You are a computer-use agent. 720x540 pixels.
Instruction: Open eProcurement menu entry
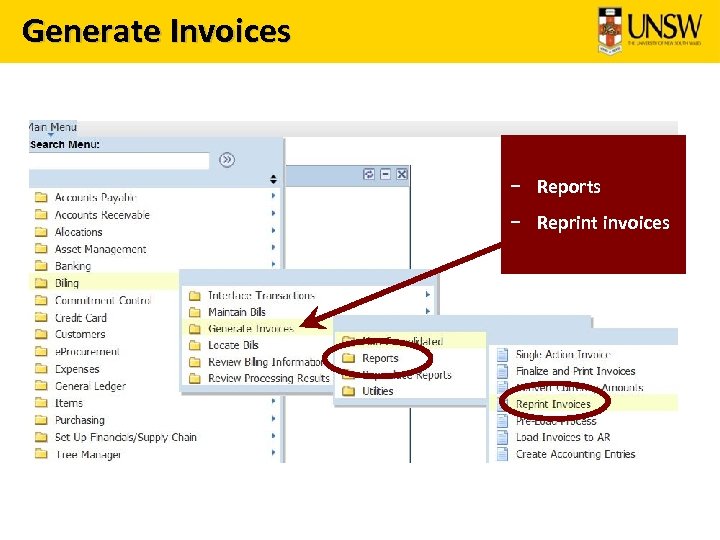(87, 352)
